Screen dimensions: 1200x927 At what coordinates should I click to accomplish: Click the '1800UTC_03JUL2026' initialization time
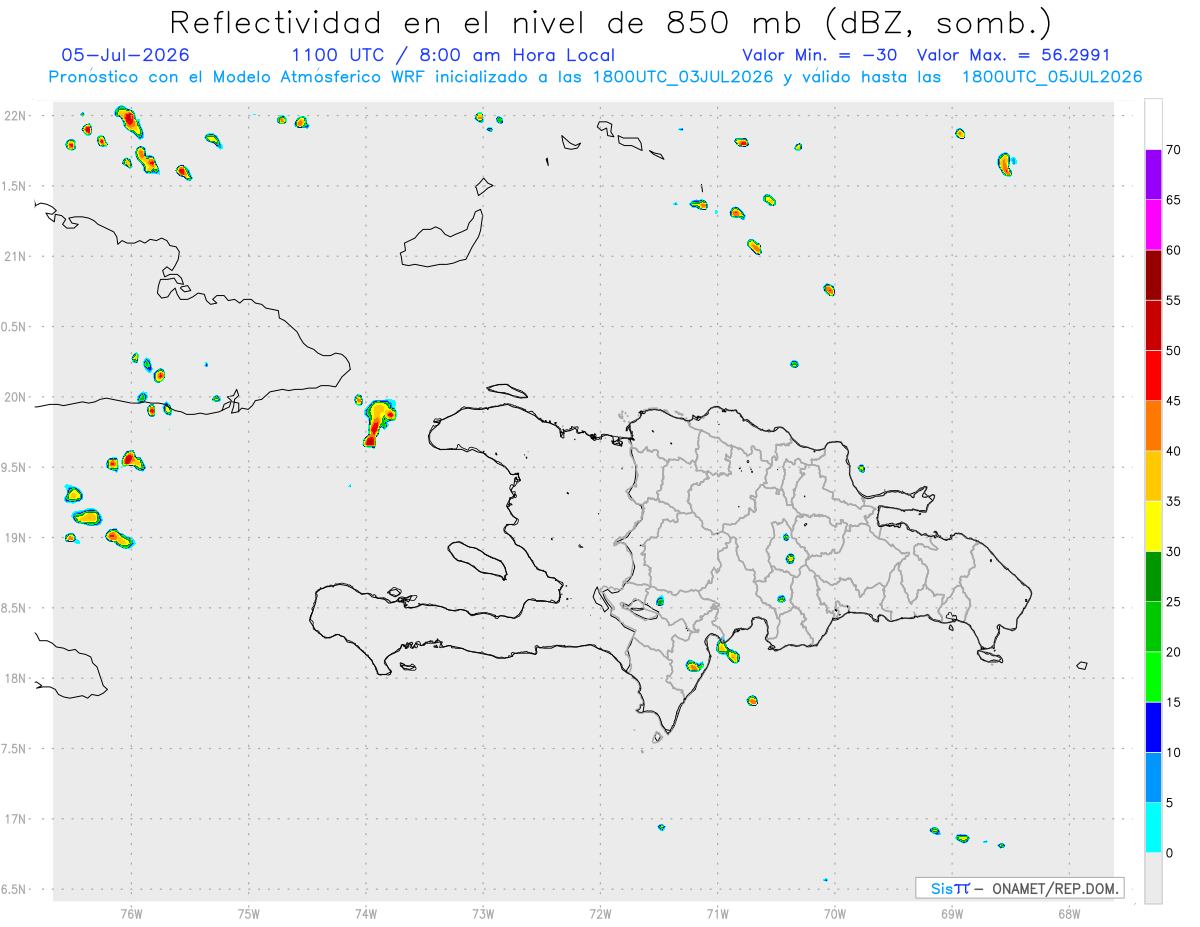click(683, 77)
